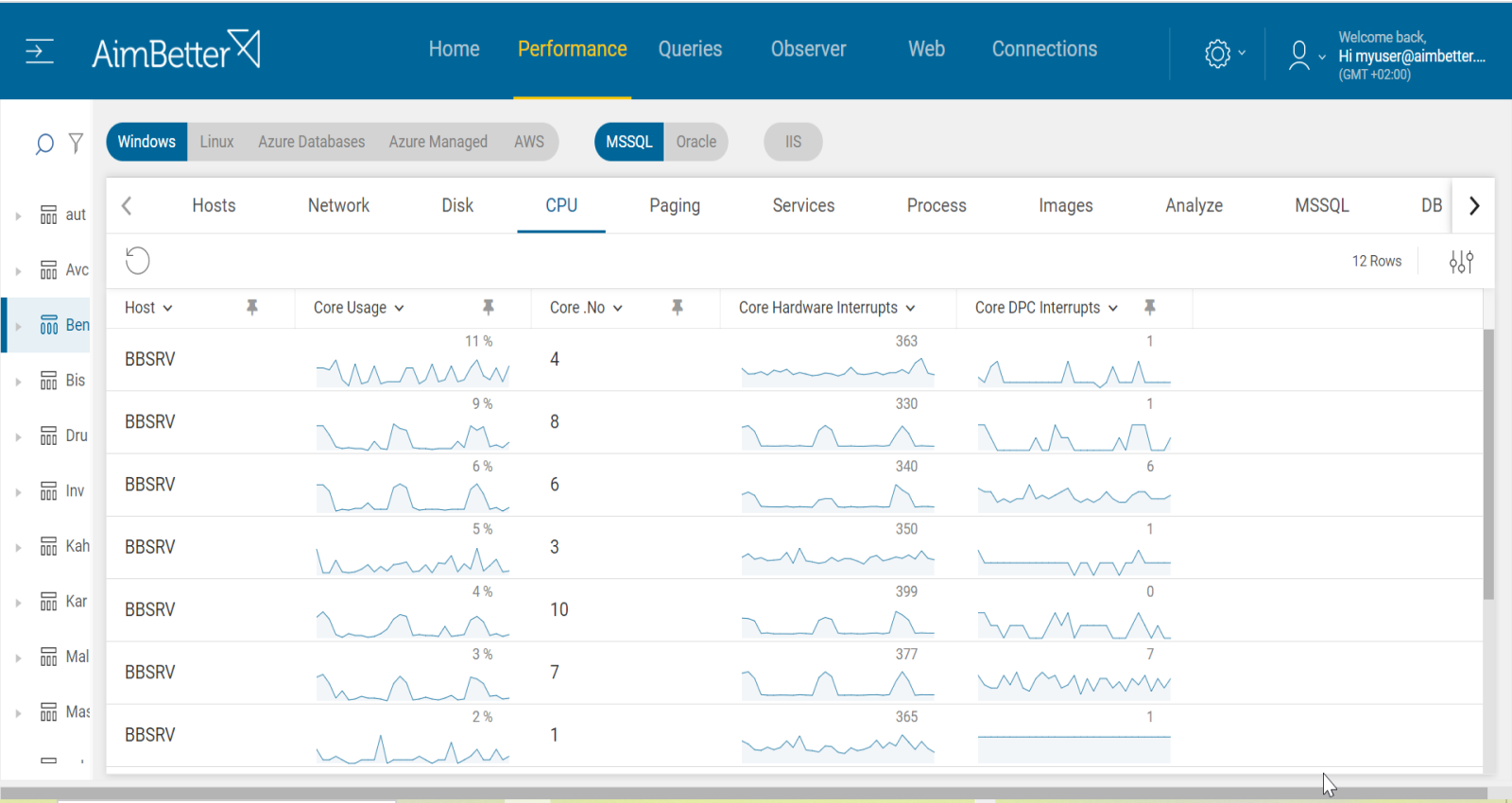This screenshot has width=1512, height=803.
Task: Click the horizontal scrollbar at bottom
Action: [744, 794]
